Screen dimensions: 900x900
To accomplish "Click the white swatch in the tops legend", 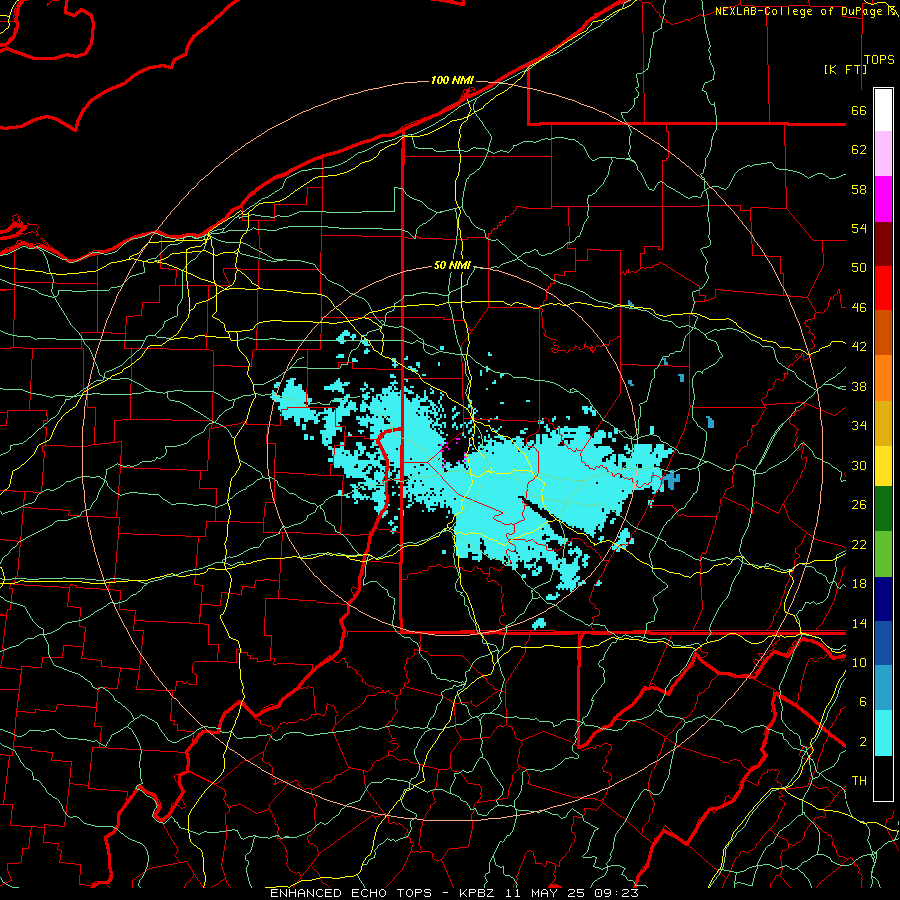I will pyautogui.click(x=883, y=110).
